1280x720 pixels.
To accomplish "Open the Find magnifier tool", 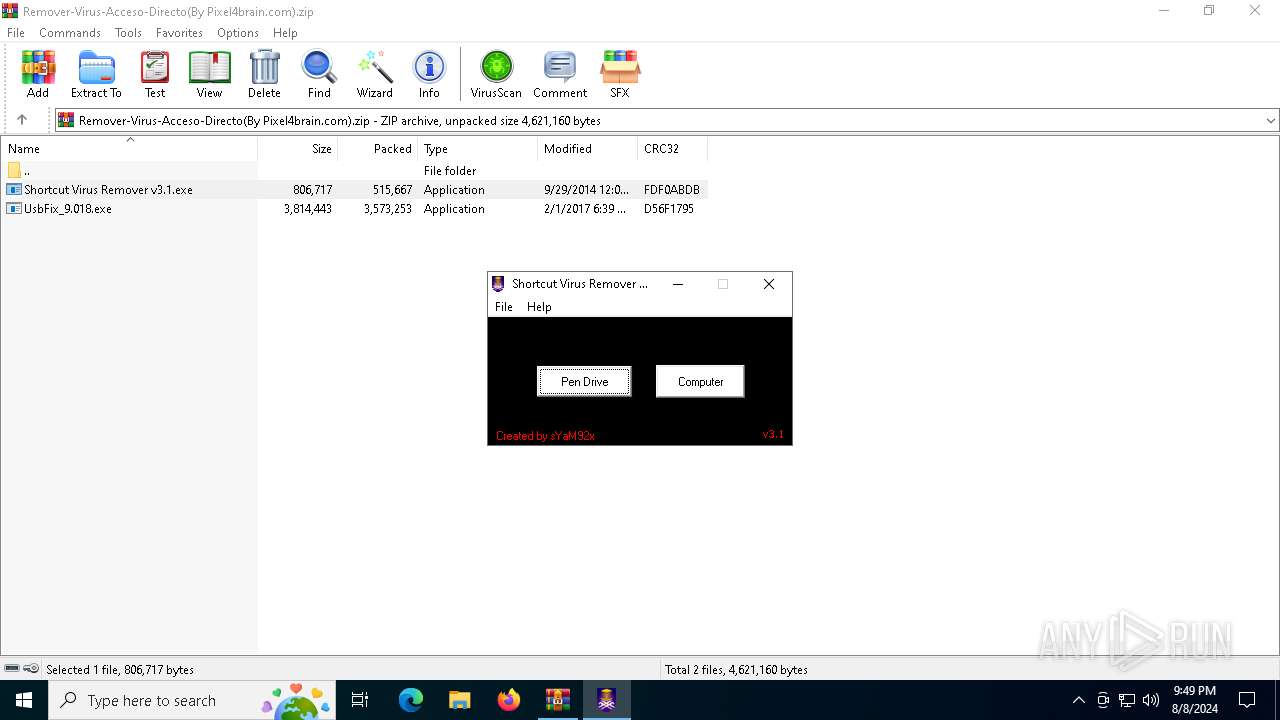I will [x=319, y=75].
